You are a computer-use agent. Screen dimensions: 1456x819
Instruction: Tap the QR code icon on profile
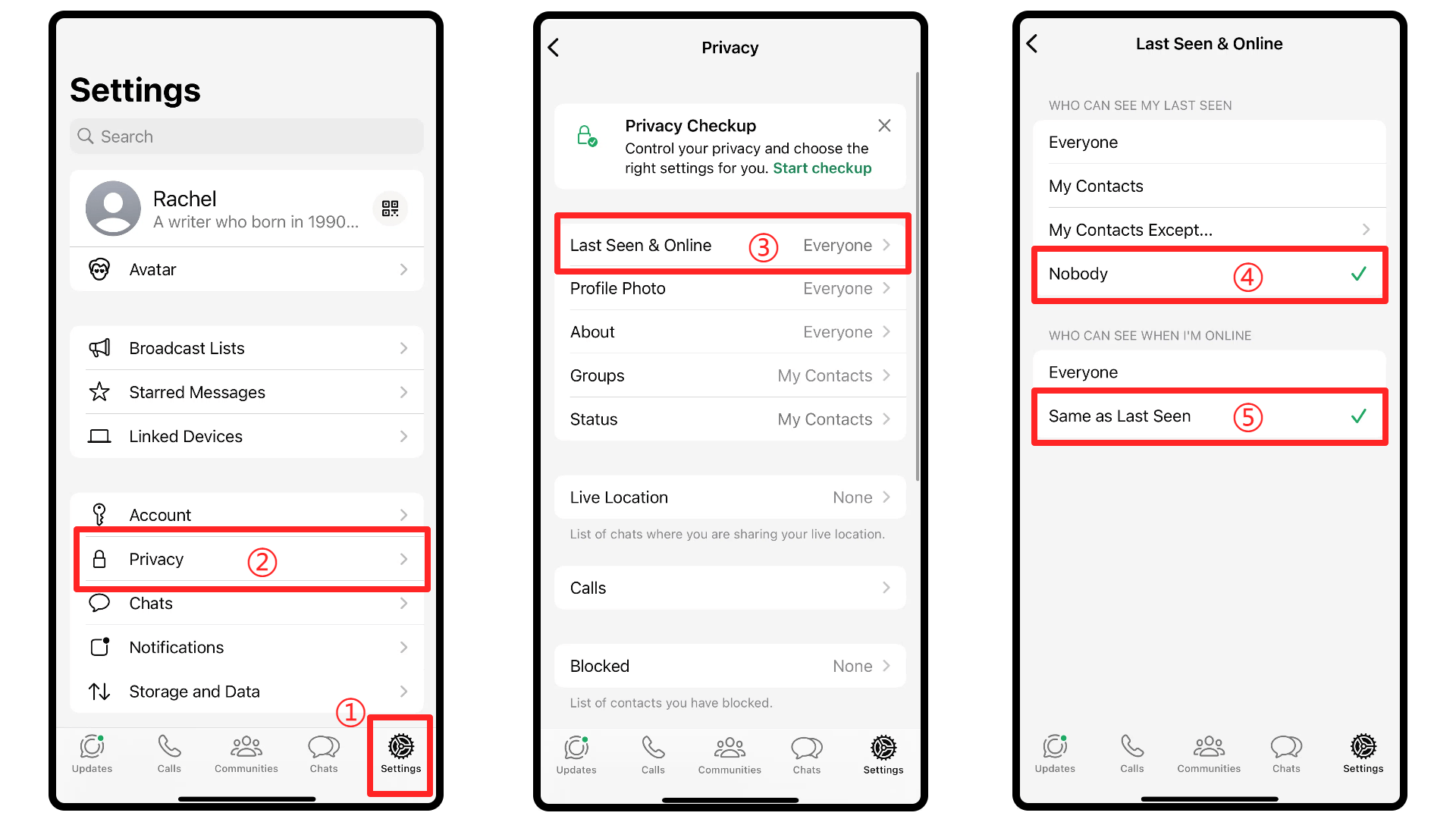(390, 208)
